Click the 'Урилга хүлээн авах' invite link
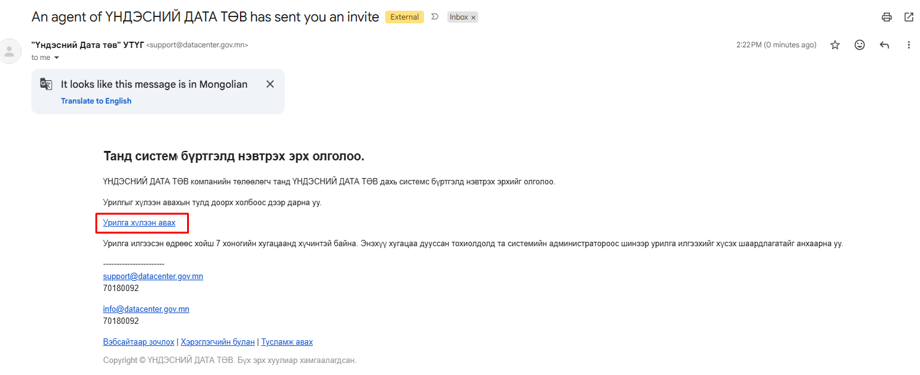This screenshot has height=375, width=920. tap(139, 223)
